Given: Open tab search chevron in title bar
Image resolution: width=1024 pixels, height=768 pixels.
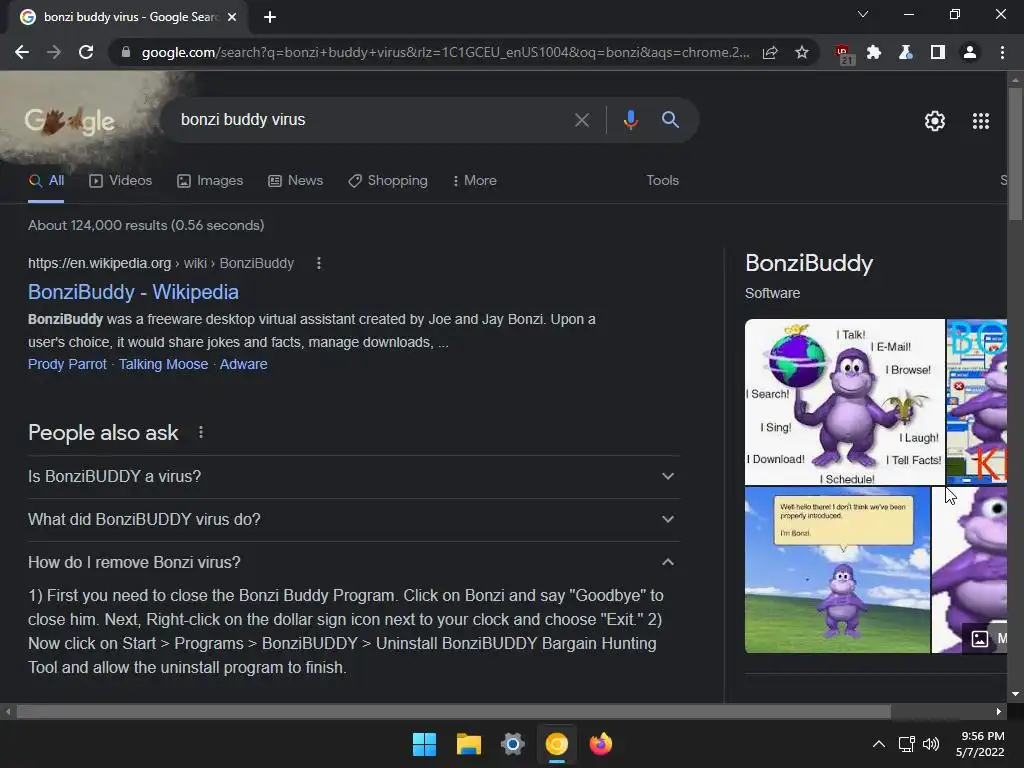Looking at the screenshot, I should pyautogui.click(x=863, y=14).
